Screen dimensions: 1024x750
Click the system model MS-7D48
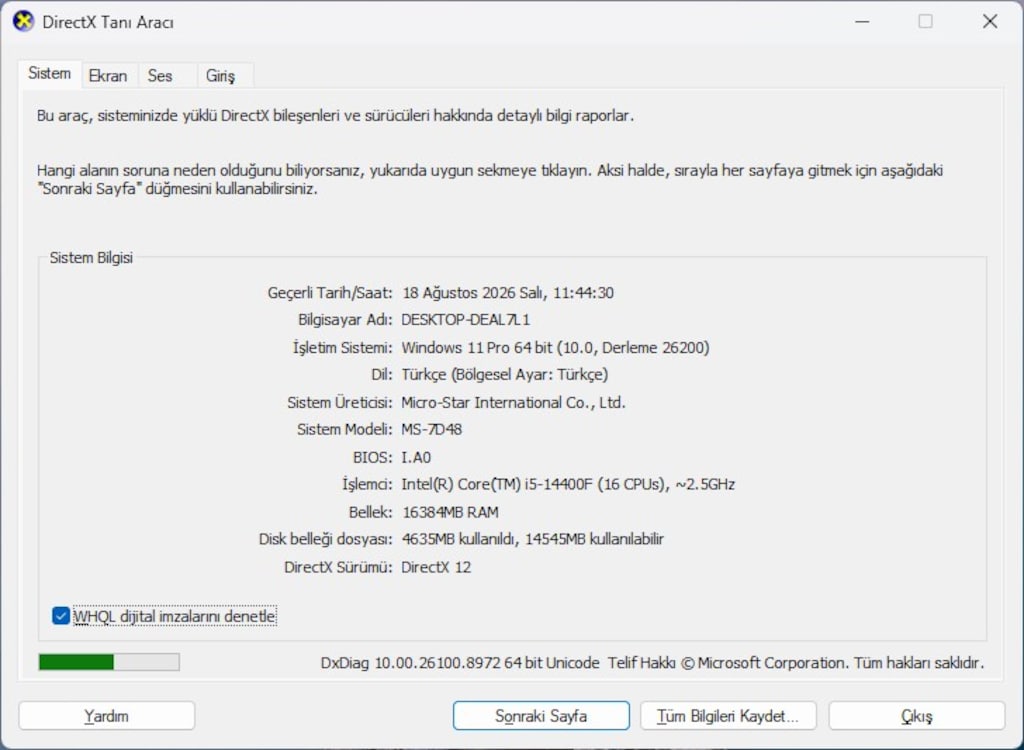coord(432,430)
